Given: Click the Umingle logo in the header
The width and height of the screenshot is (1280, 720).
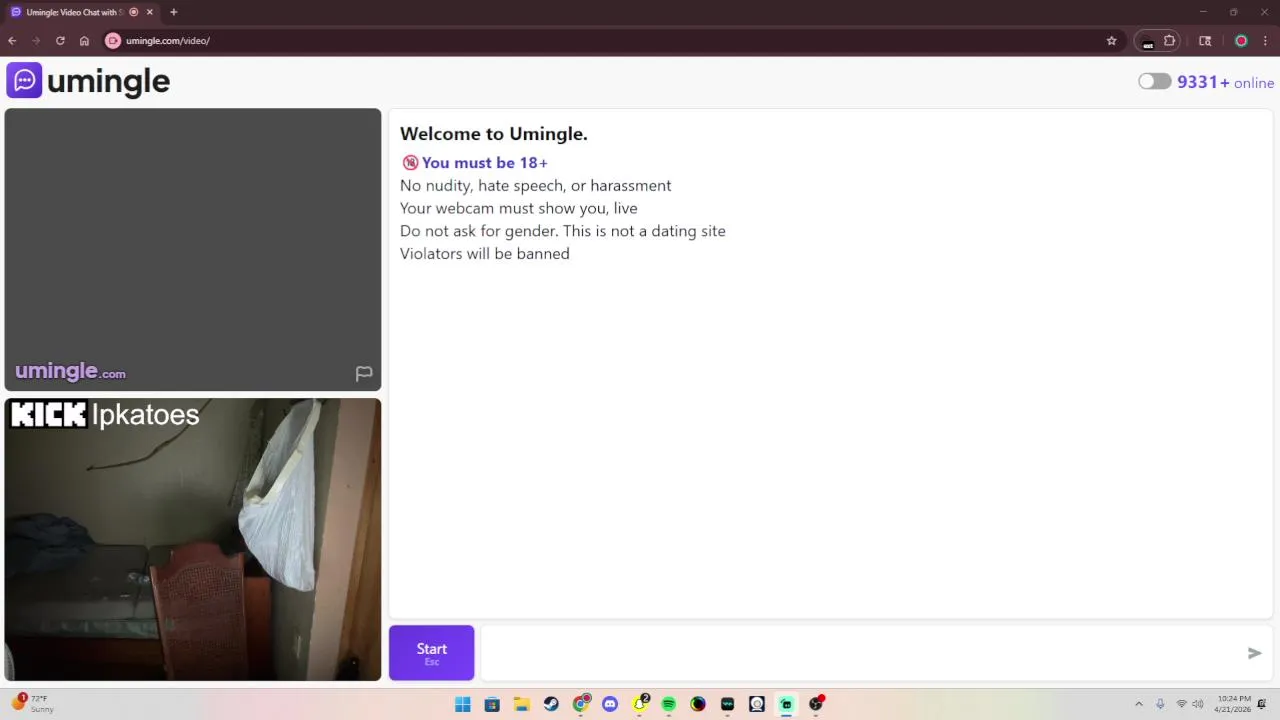Looking at the screenshot, I should (88, 81).
